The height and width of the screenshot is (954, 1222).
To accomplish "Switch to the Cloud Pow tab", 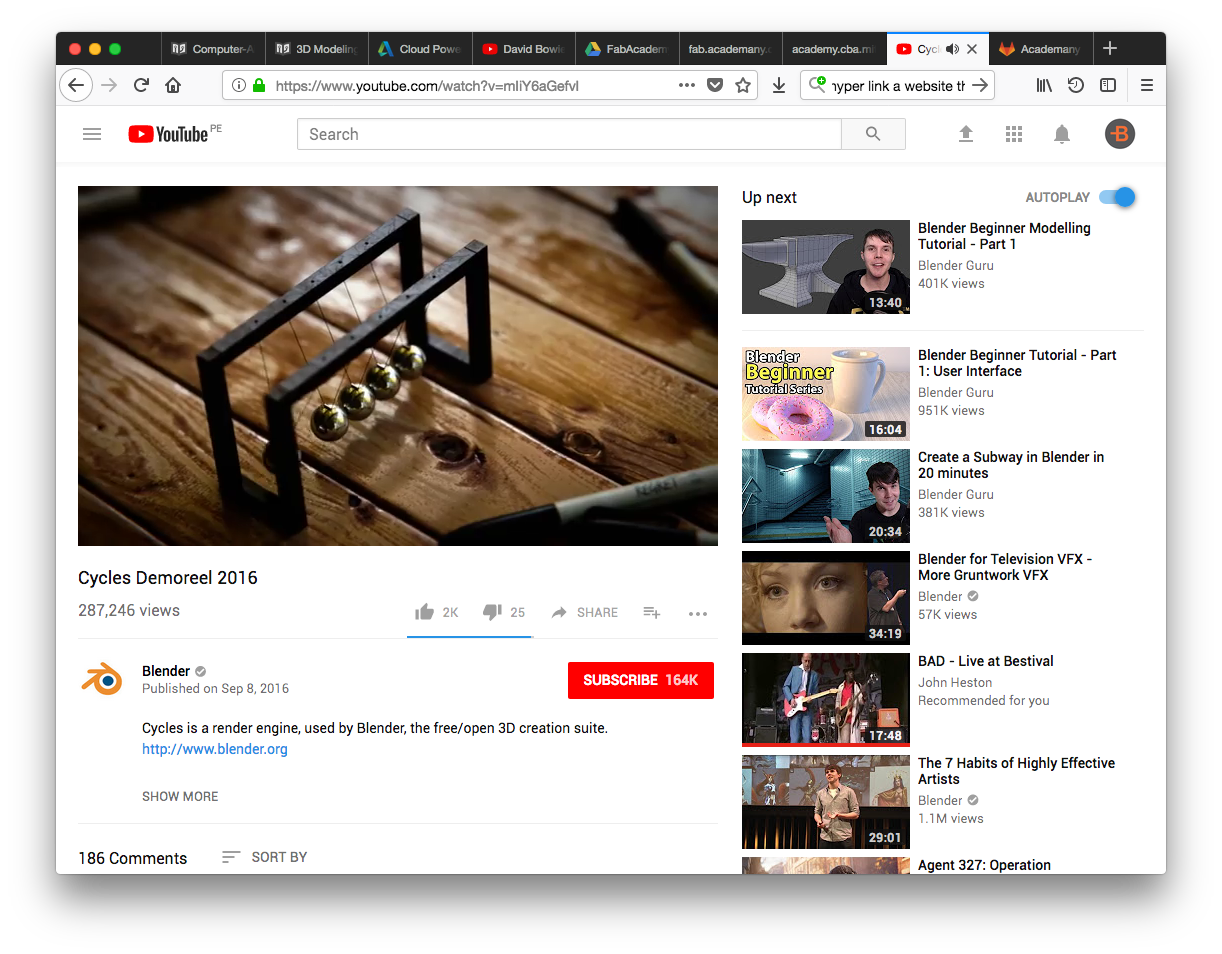I will (420, 49).
